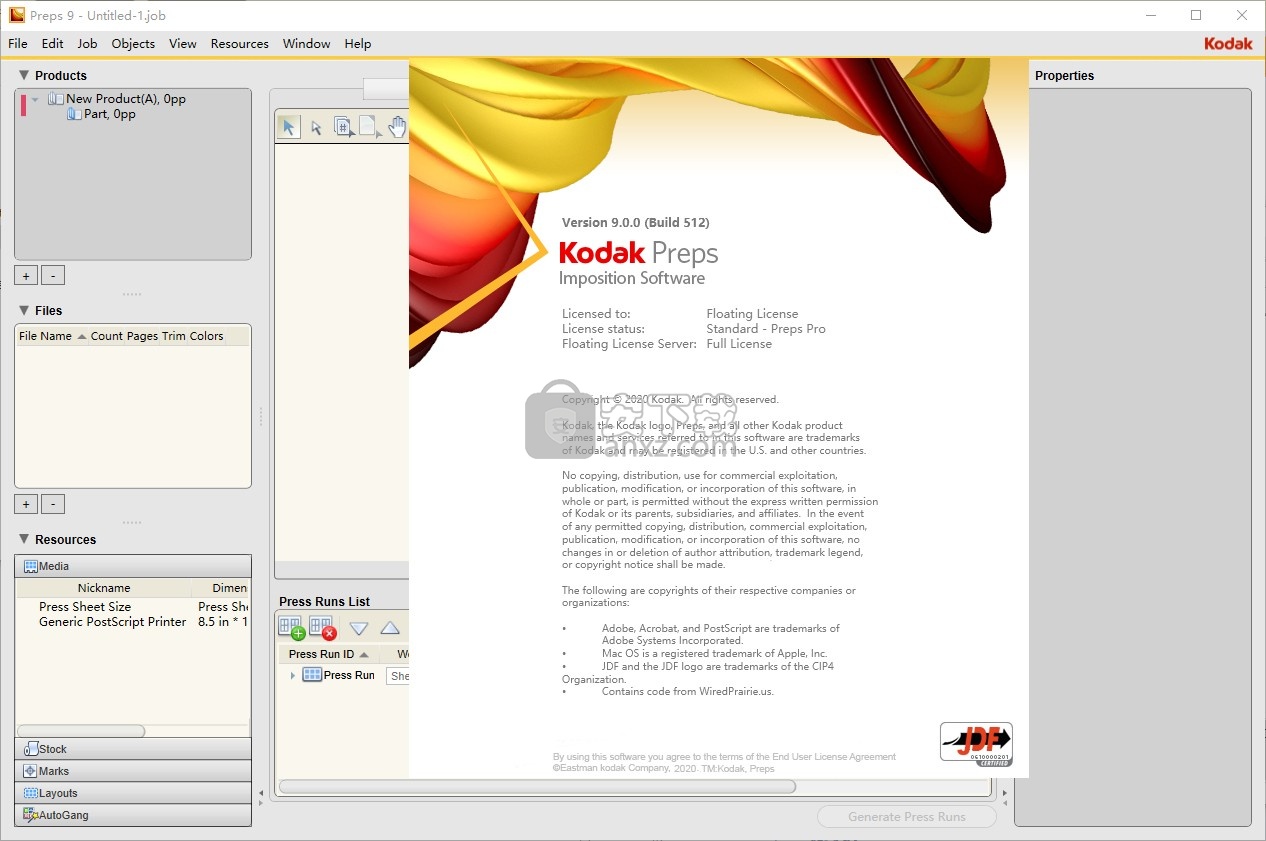Click the Pages column header in Files

(x=142, y=336)
